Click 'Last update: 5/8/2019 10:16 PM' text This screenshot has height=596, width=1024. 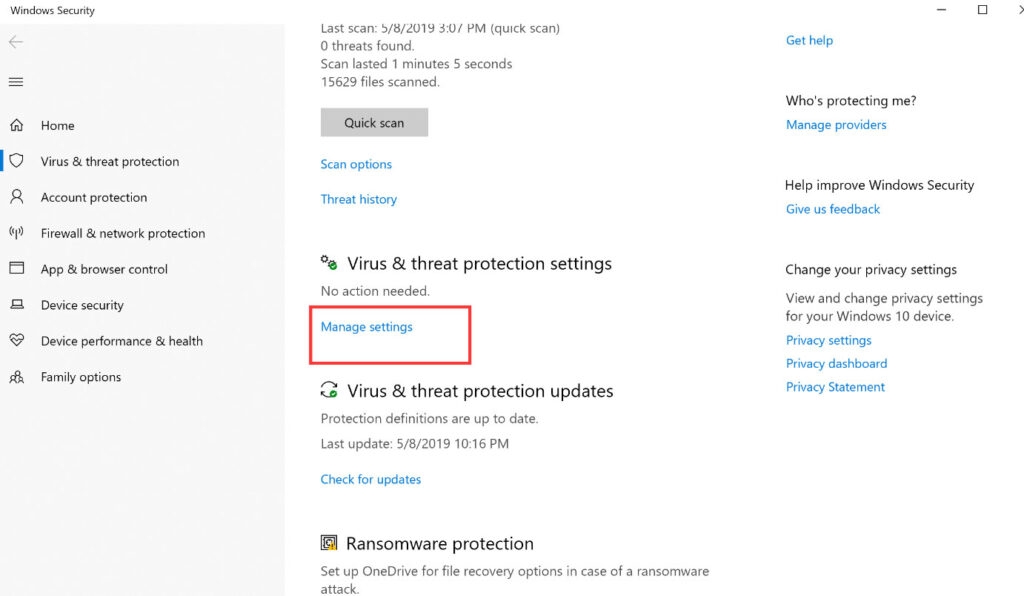(x=415, y=444)
